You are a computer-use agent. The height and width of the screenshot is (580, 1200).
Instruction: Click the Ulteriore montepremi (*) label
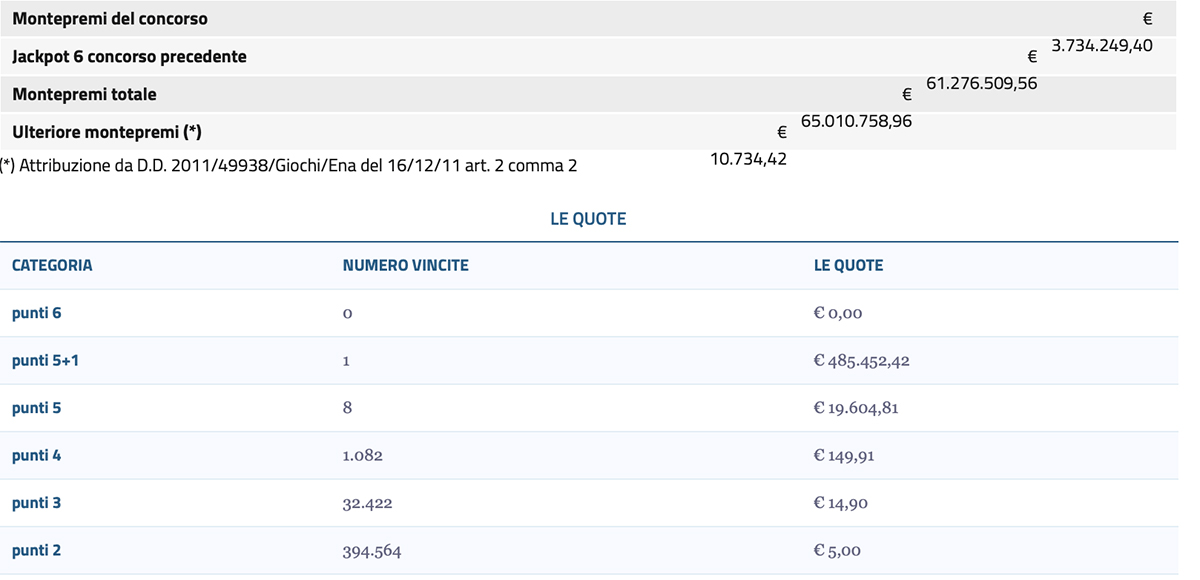107,132
